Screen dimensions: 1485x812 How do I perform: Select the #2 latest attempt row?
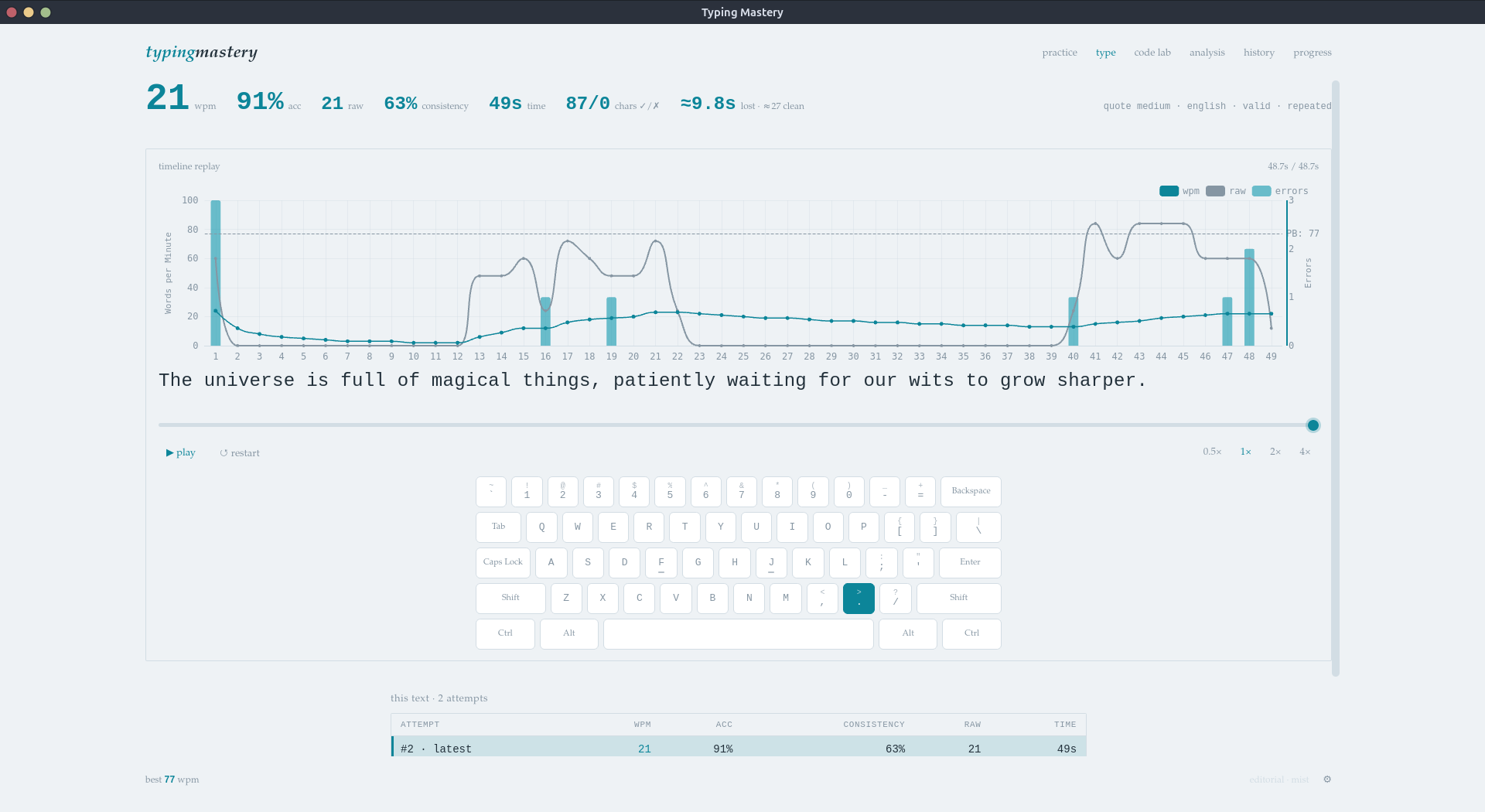tap(739, 748)
